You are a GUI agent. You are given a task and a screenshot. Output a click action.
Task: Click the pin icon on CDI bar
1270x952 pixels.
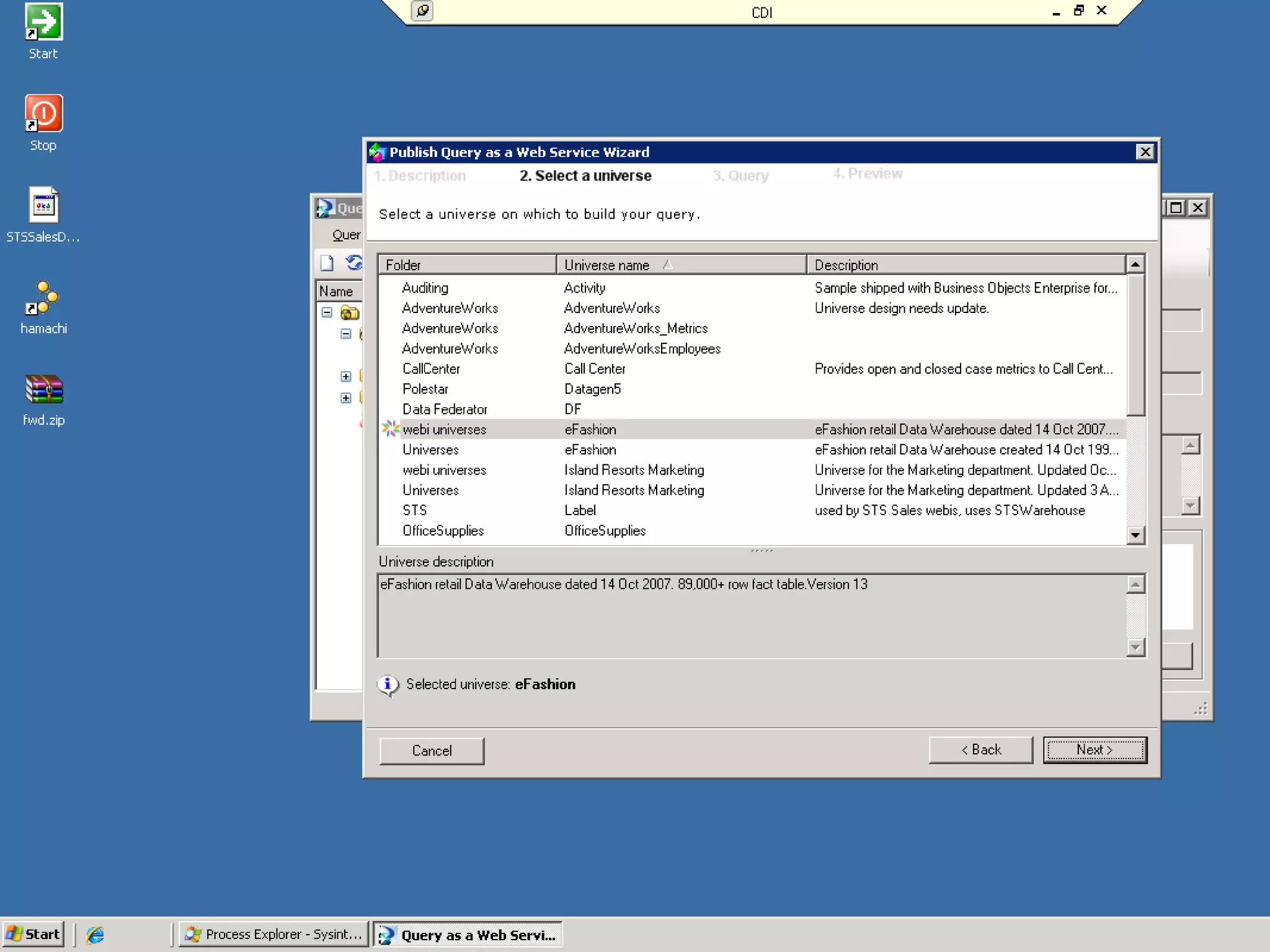pos(422,11)
